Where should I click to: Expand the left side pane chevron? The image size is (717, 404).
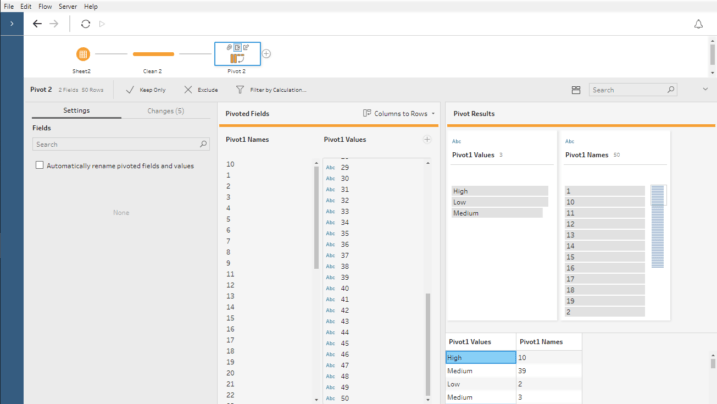11,23
